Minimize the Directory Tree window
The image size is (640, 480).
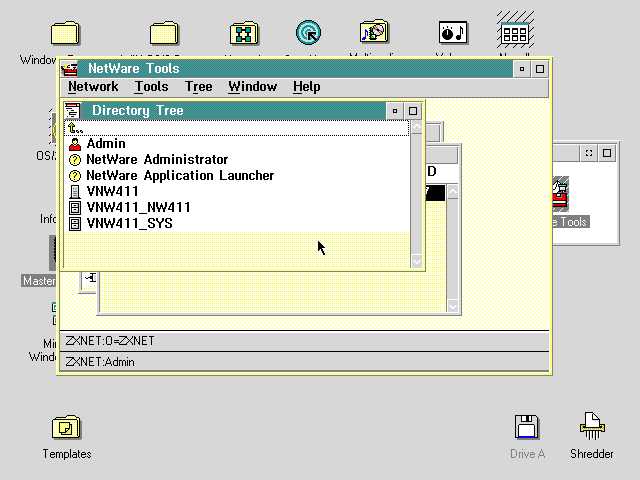coord(395,111)
